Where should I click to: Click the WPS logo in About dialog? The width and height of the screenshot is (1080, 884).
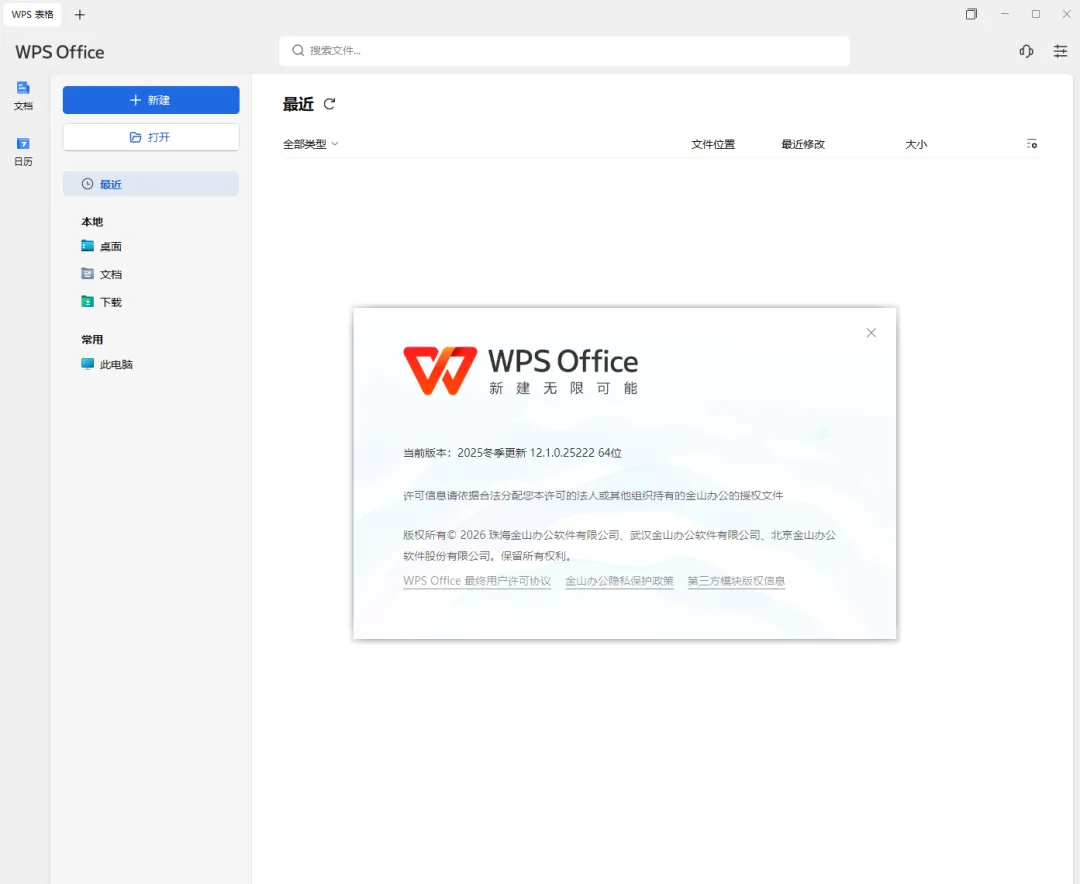point(439,370)
